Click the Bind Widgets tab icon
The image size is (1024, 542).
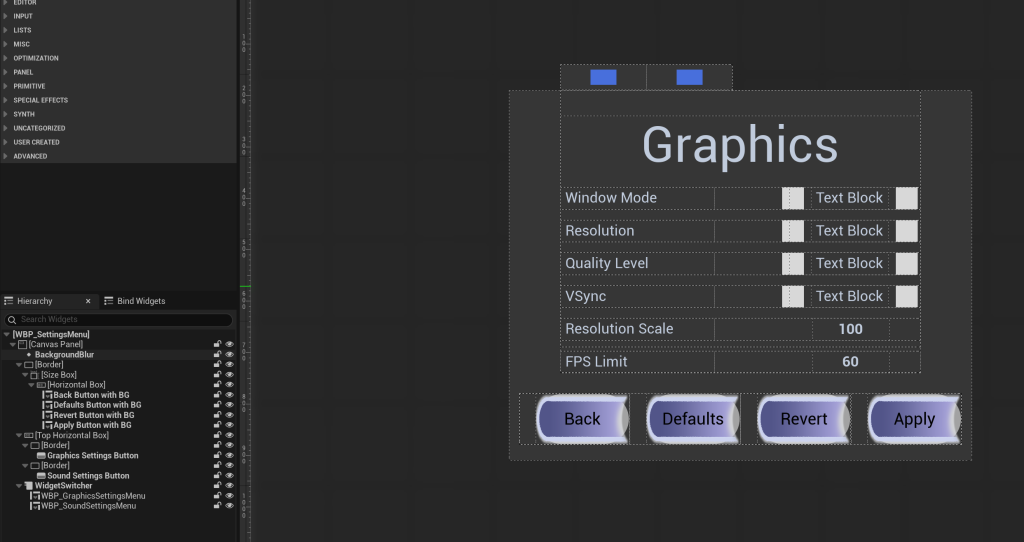click(108, 301)
